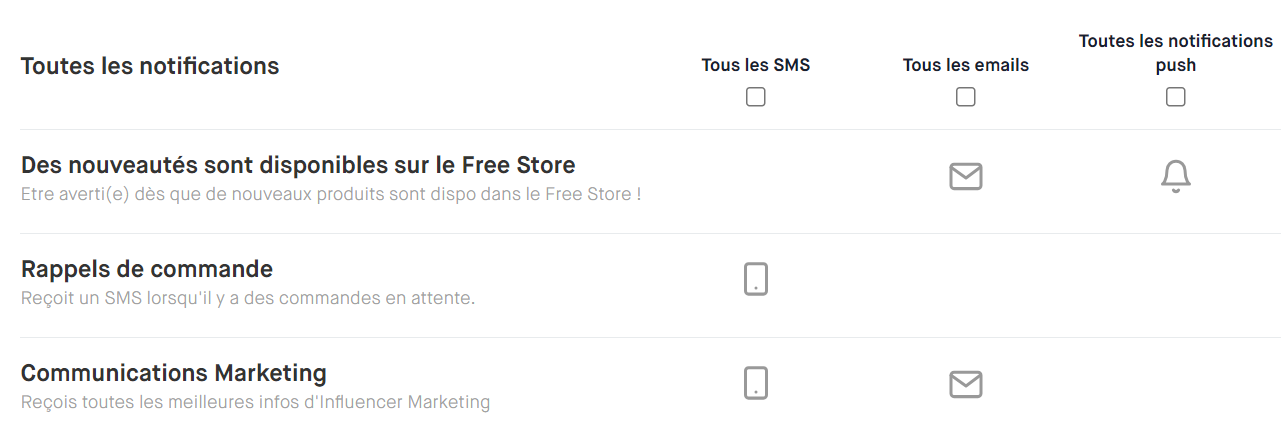Image resolution: width=1283 pixels, height=427 pixels.
Task: Tick the Toutes les notifications push checkbox
Action: click(x=1176, y=98)
